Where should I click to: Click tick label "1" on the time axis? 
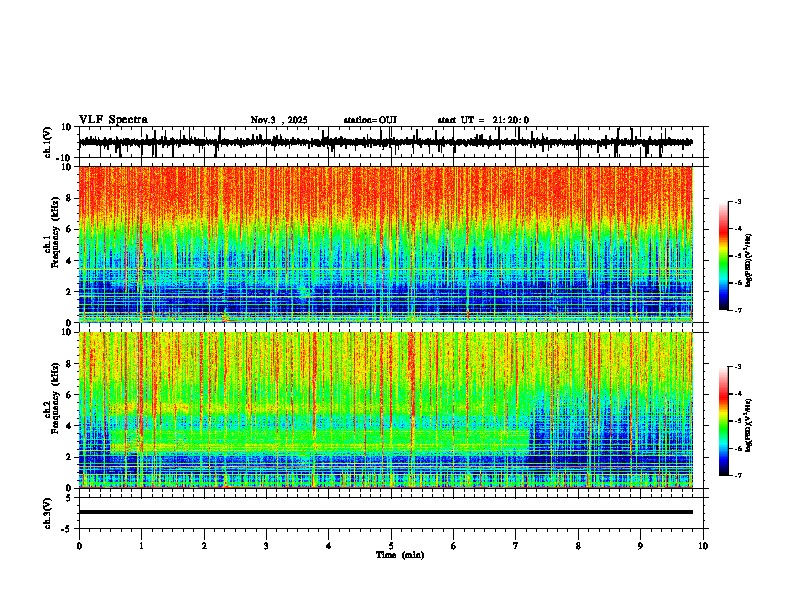pyautogui.click(x=141, y=546)
